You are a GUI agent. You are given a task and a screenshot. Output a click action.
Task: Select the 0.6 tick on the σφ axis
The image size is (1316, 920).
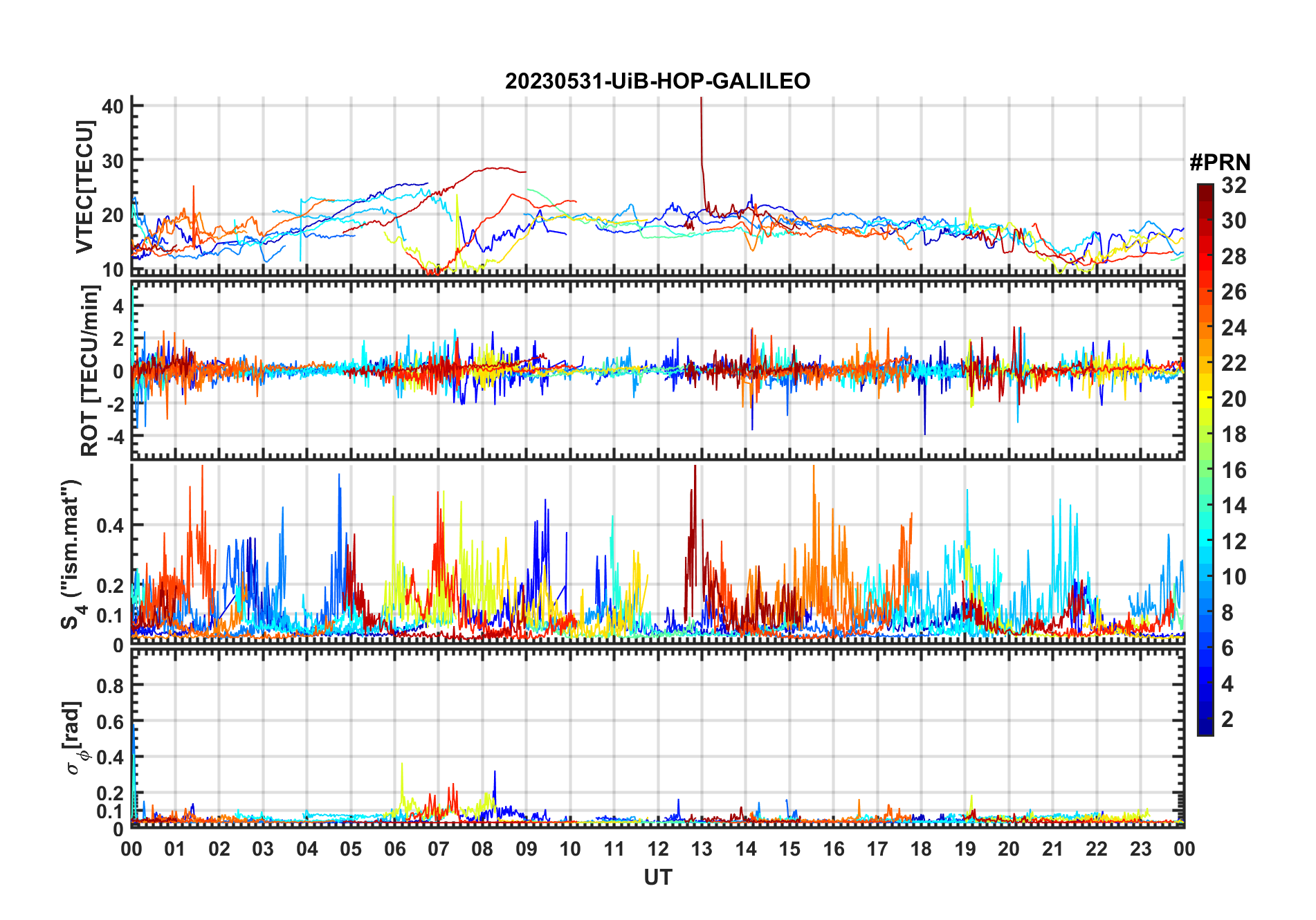(111, 722)
